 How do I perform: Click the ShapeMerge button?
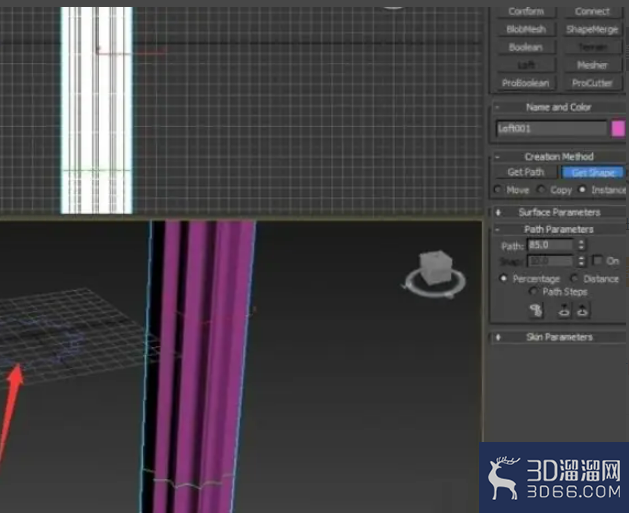pos(592,29)
